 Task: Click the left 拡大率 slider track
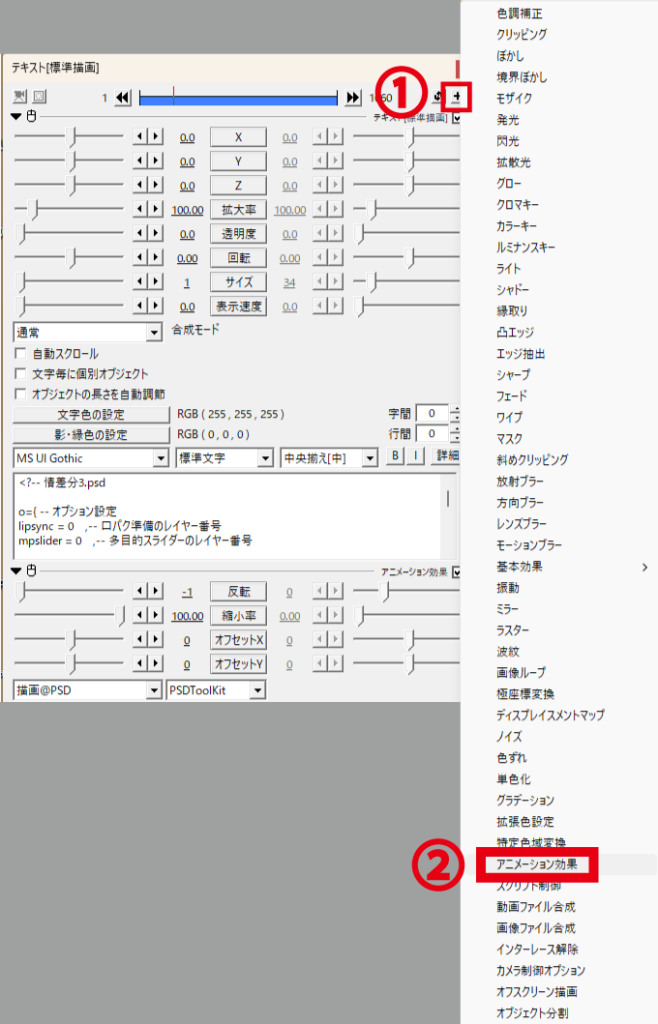69,209
